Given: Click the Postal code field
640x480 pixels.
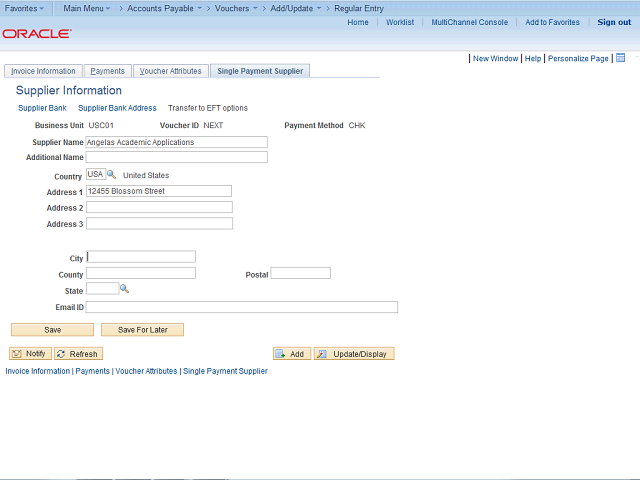Looking at the screenshot, I should (x=301, y=273).
